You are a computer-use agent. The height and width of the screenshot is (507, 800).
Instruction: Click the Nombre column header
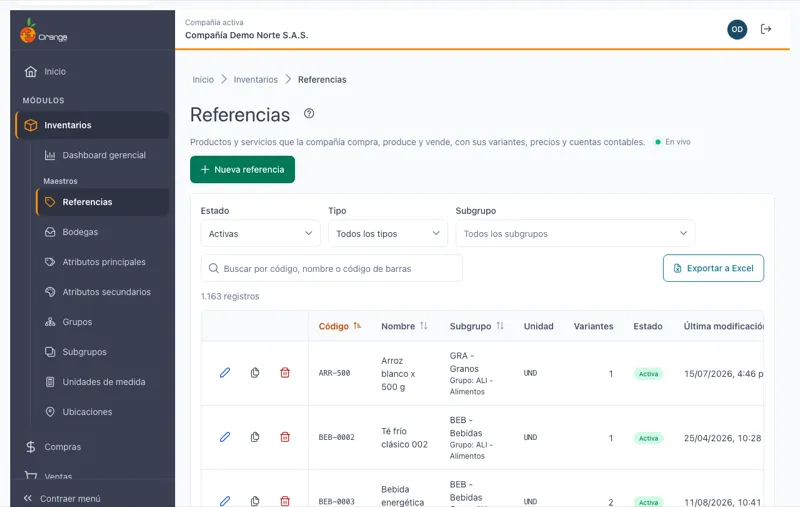click(398, 326)
